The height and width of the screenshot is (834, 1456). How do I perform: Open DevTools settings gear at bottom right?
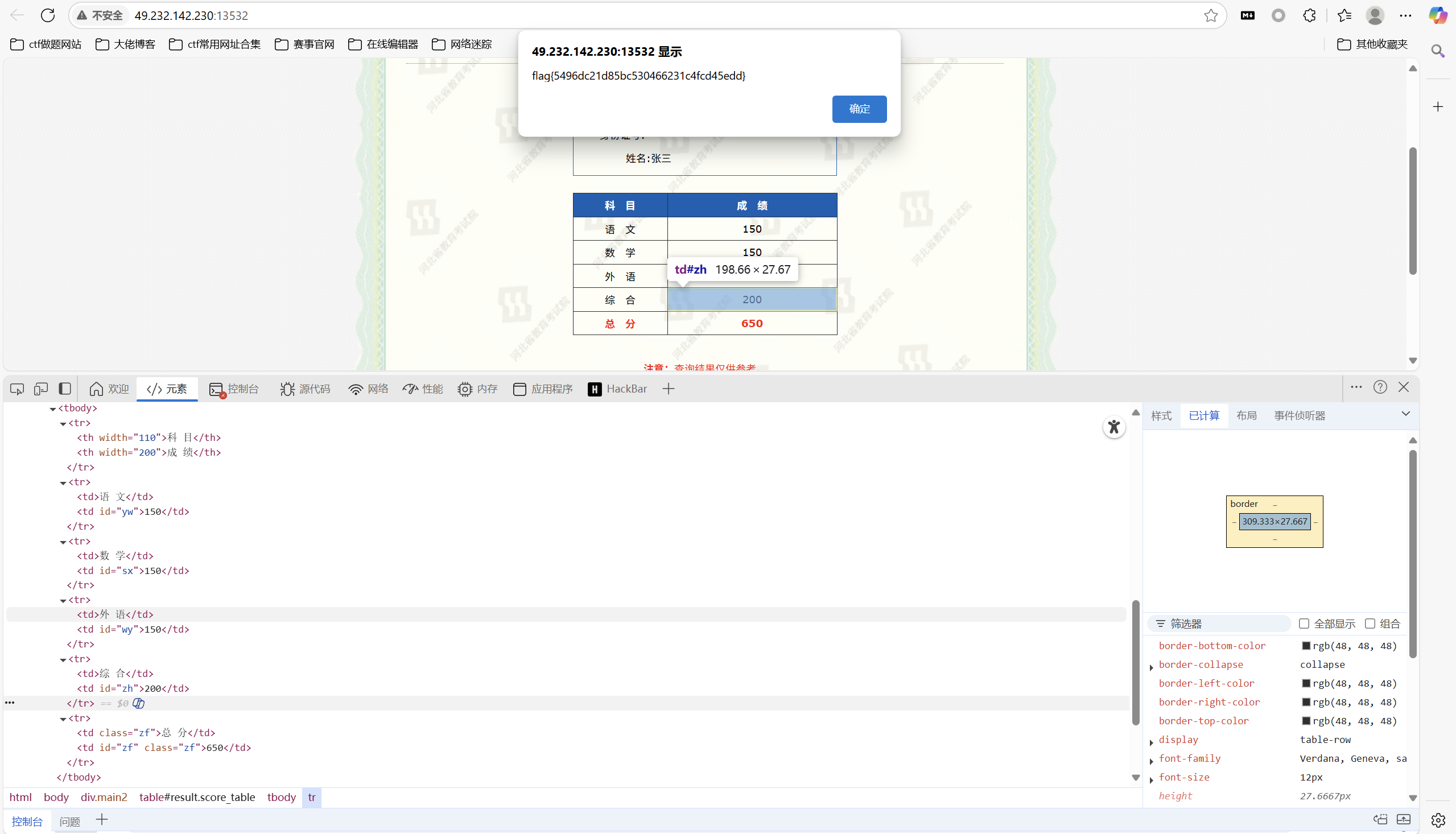pyautogui.click(x=1438, y=820)
